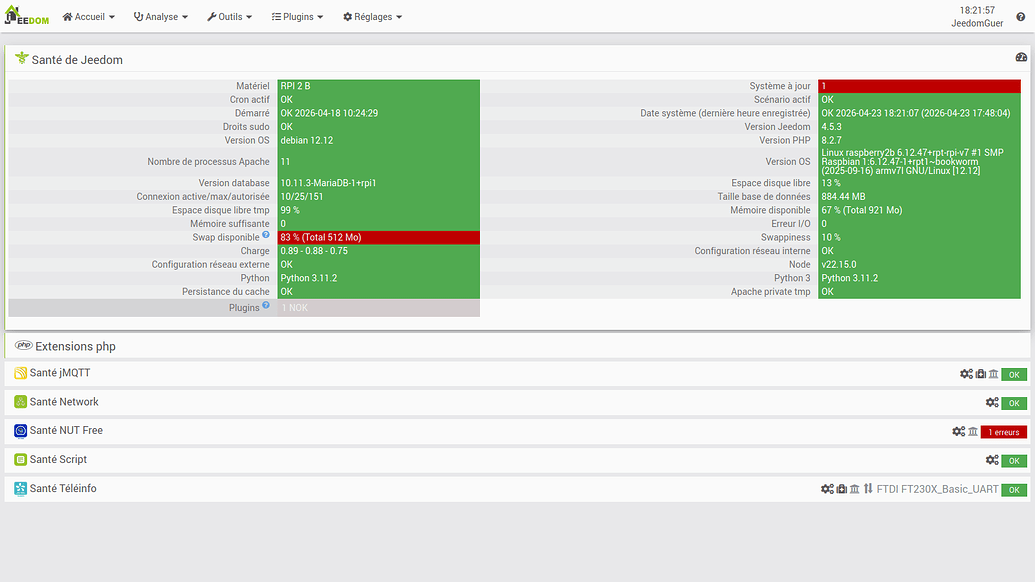
Task: Open the Réglages menu
Action: point(372,16)
